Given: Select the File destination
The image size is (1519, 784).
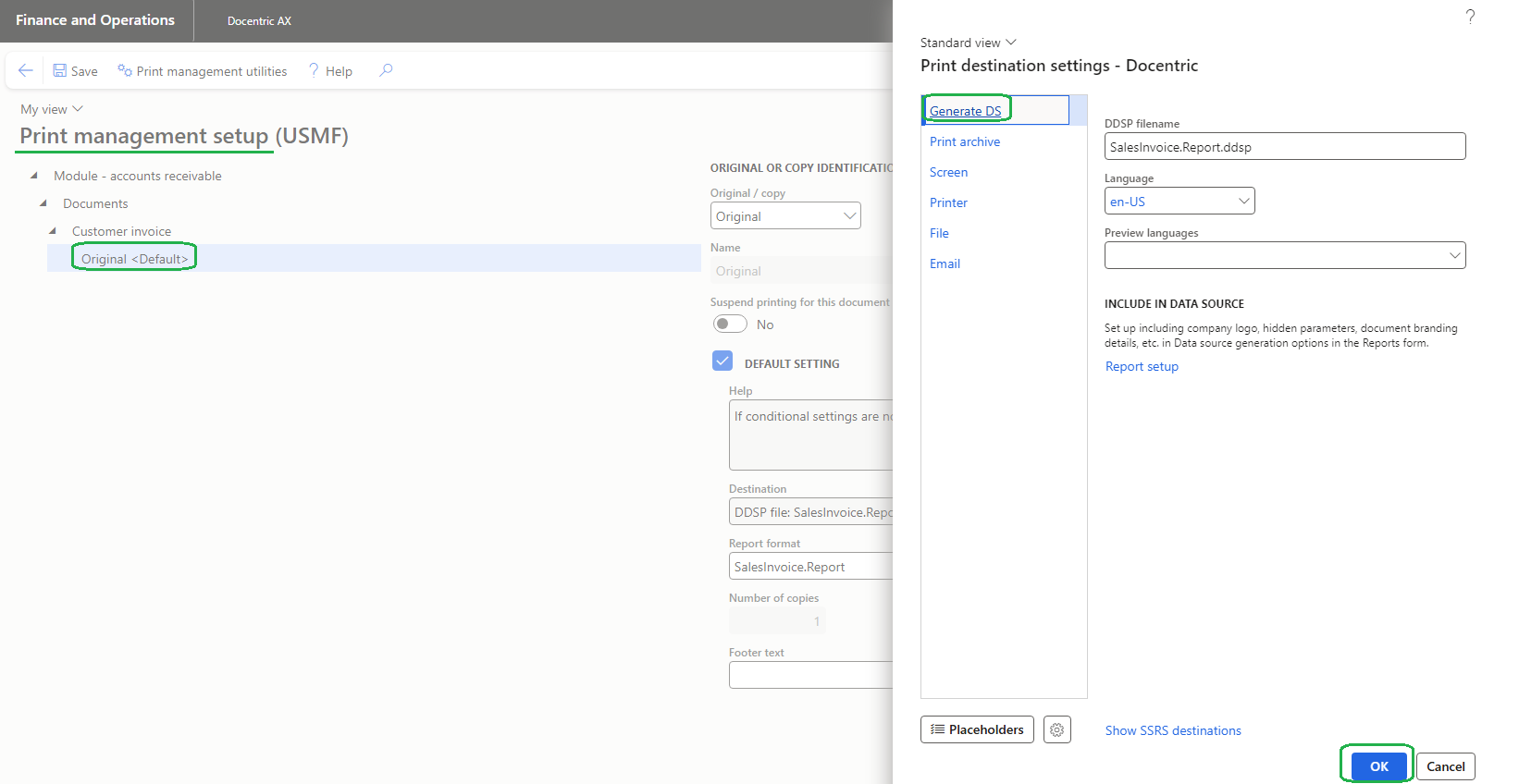Looking at the screenshot, I should 939,233.
